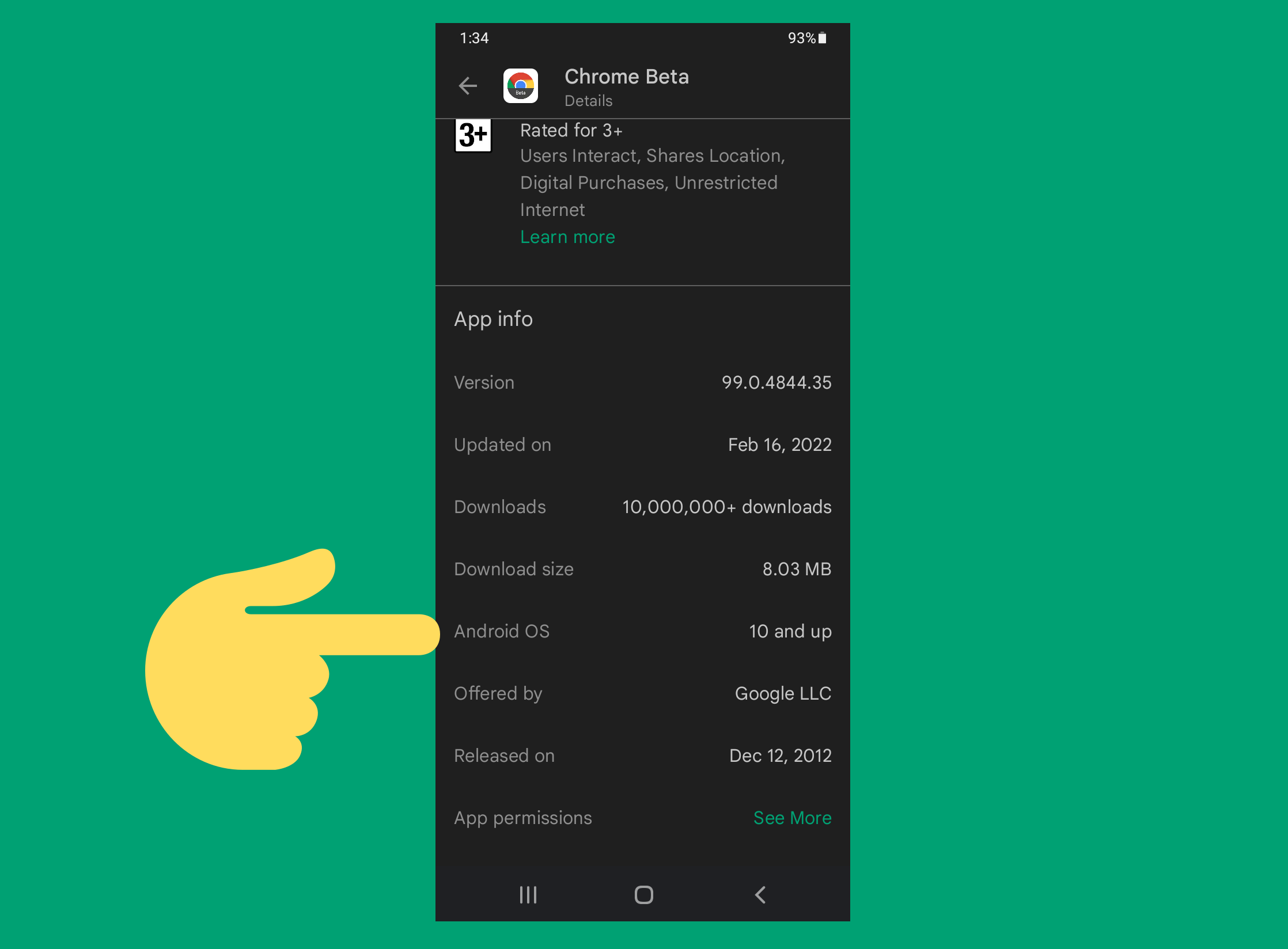This screenshot has width=1288, height=949.
Task: Tap the Released on Dec 12, 2012 row
Action: click(642, 756)
